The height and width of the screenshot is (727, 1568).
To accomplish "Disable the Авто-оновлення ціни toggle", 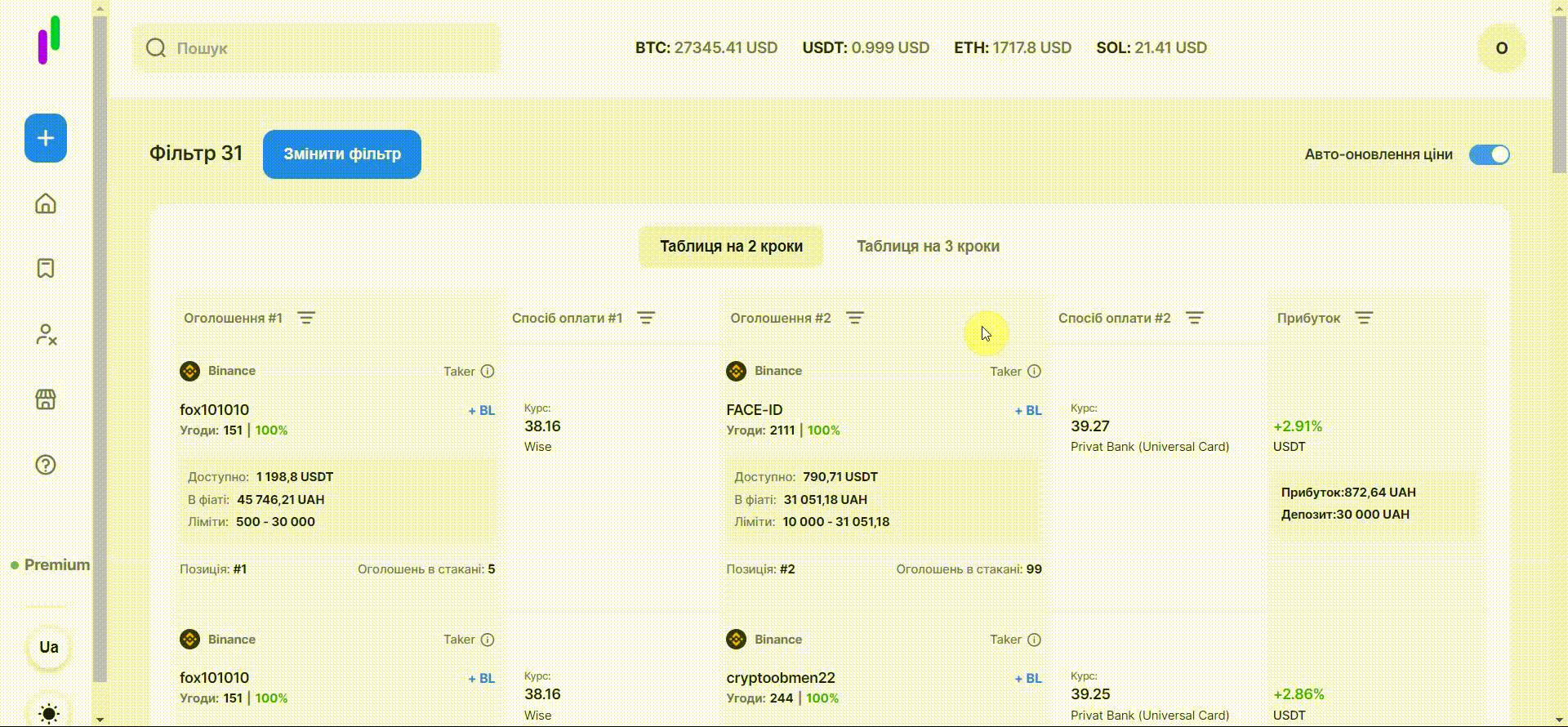I will click(x=1489, y=154).
